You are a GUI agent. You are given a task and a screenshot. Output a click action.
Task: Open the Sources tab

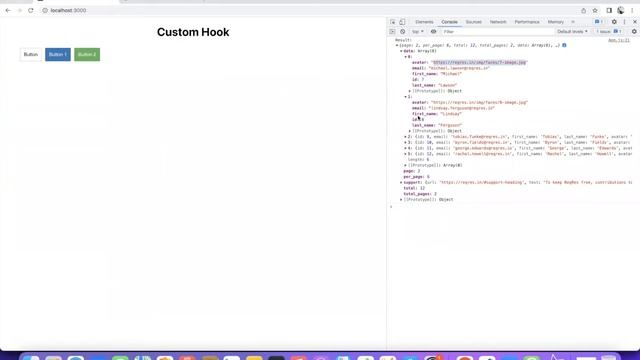click(473, 22)
